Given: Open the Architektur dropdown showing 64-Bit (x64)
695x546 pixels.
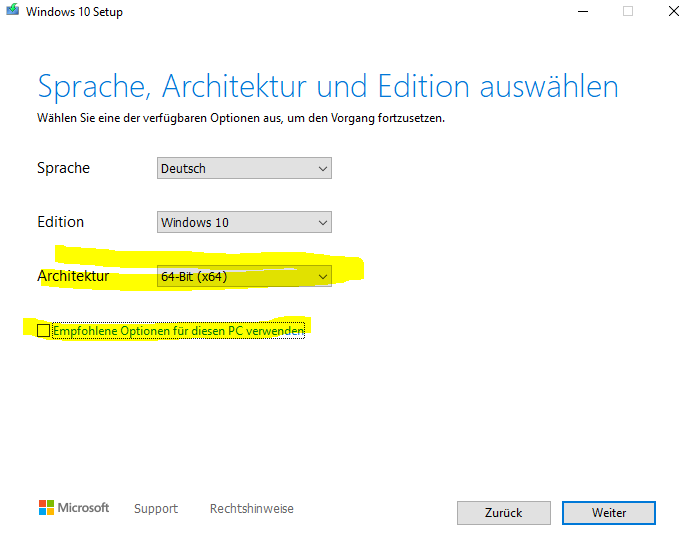Looking at the screenshot, I should (244, 276).
